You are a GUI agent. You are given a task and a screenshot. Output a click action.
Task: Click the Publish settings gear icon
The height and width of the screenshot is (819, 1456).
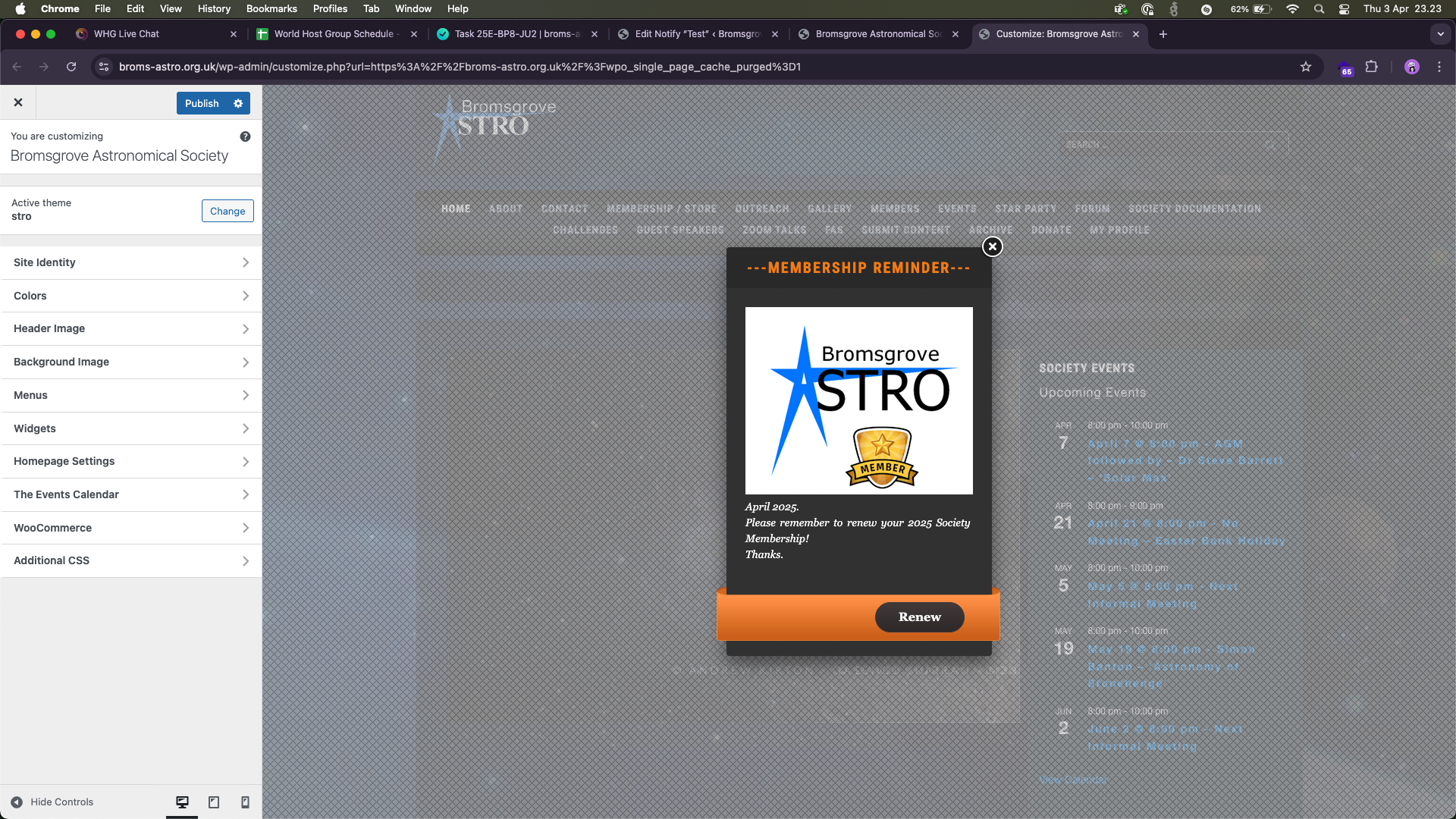click(x=238, y=103)
